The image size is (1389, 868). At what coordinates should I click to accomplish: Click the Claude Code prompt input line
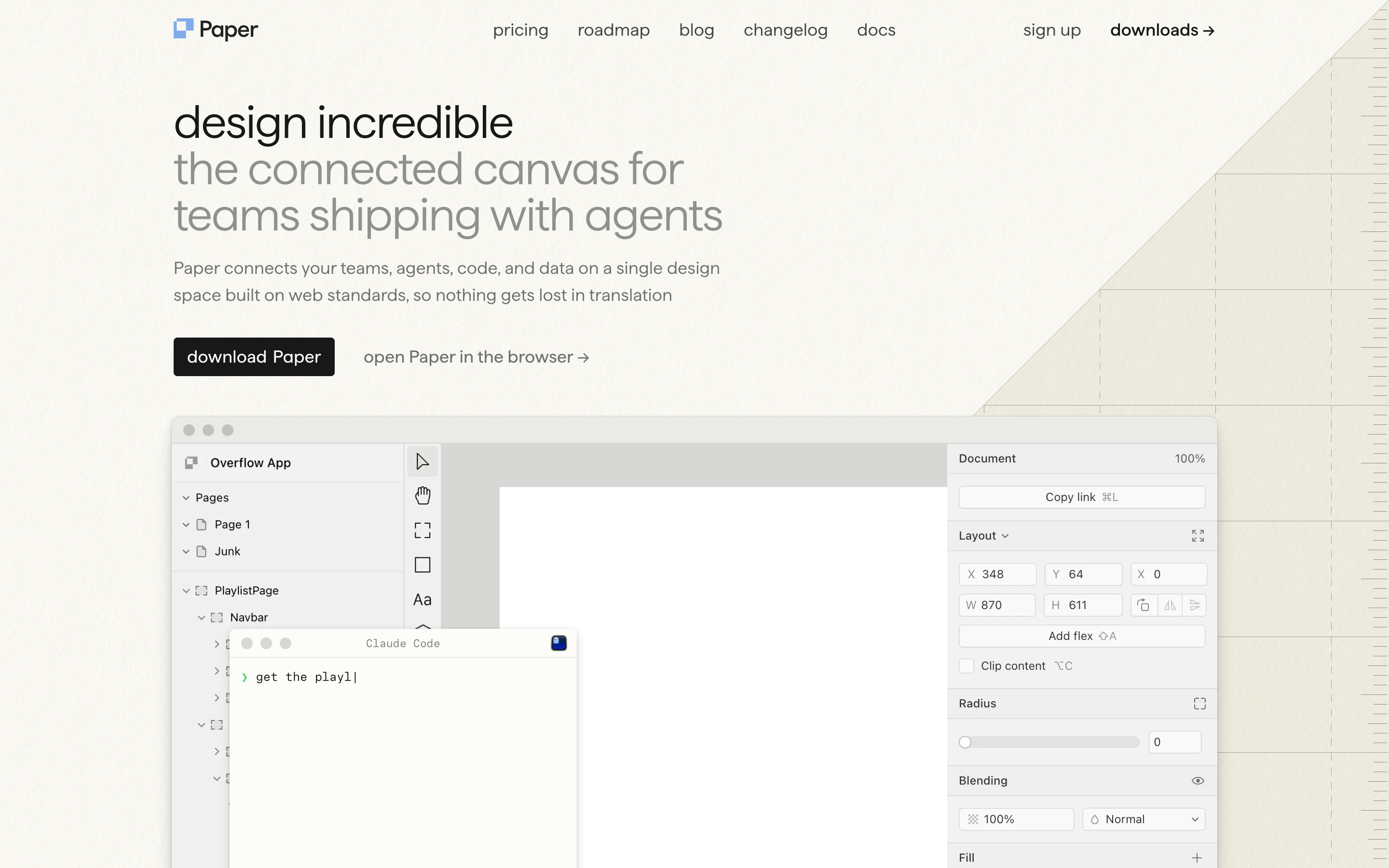(x=403, y=677)
